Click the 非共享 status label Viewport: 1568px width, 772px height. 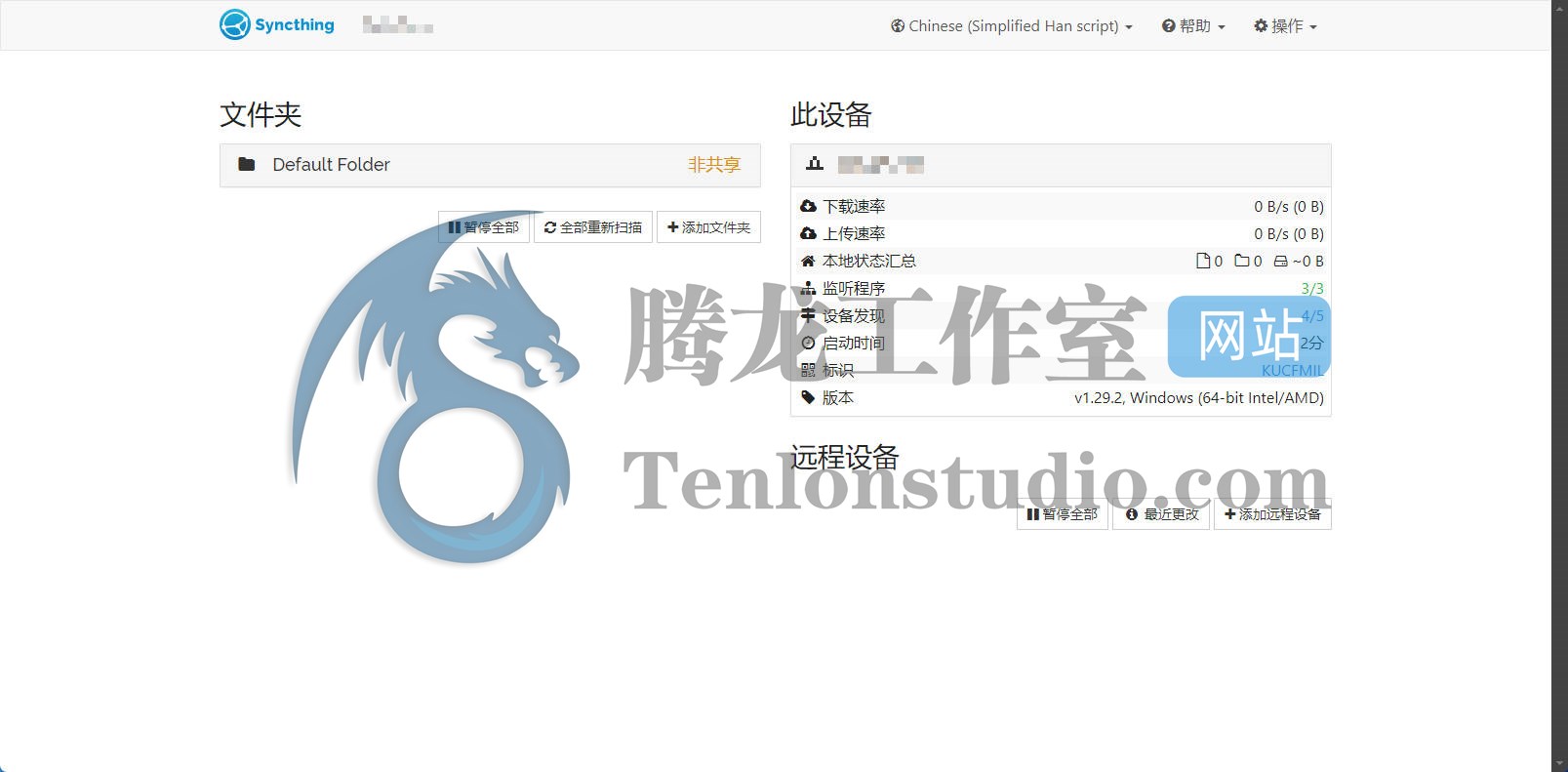pyautogui.click(x=714, y=165)
